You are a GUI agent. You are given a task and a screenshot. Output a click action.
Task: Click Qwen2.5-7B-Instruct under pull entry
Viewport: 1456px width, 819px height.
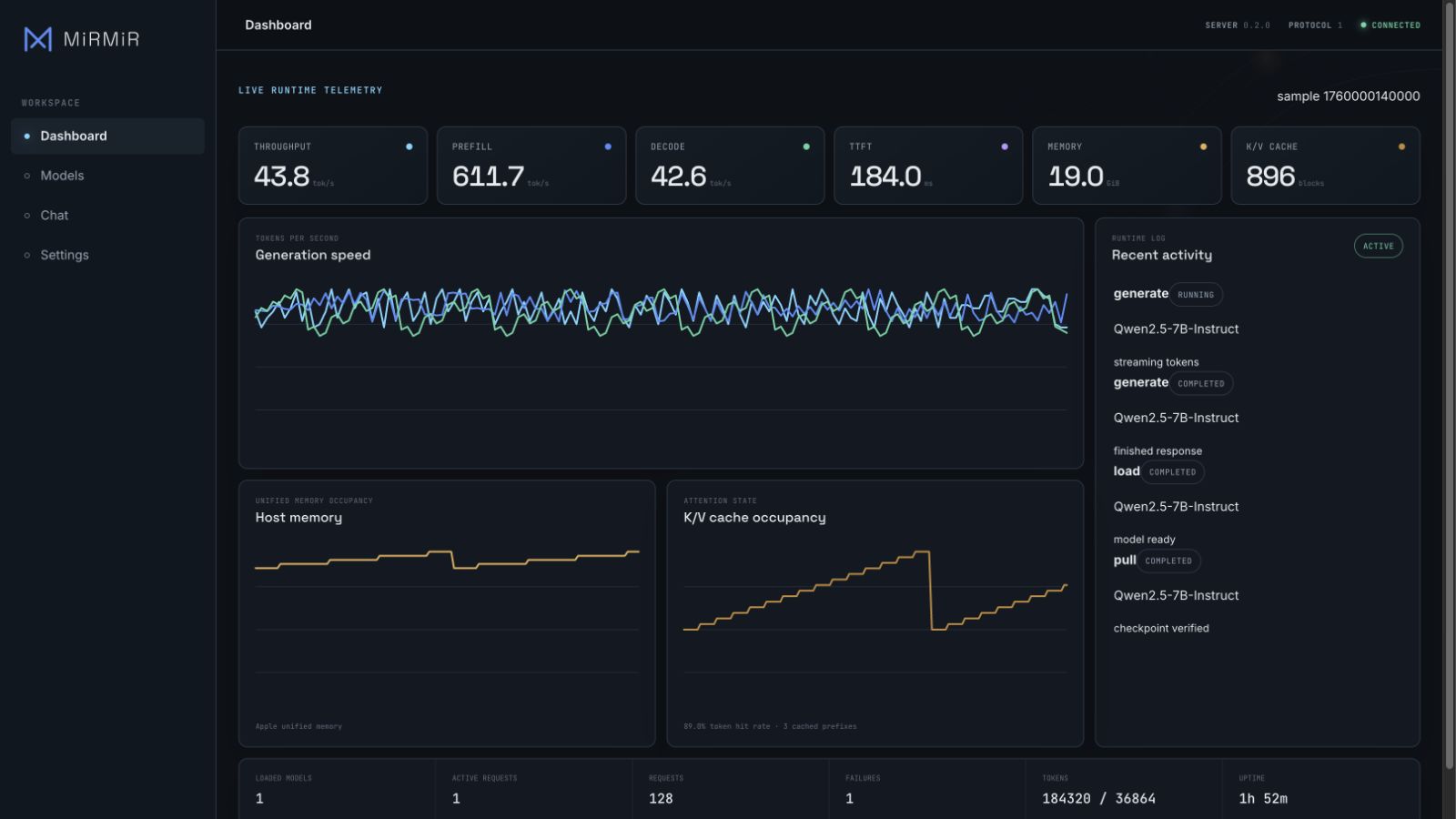(x=1176, y=595)
